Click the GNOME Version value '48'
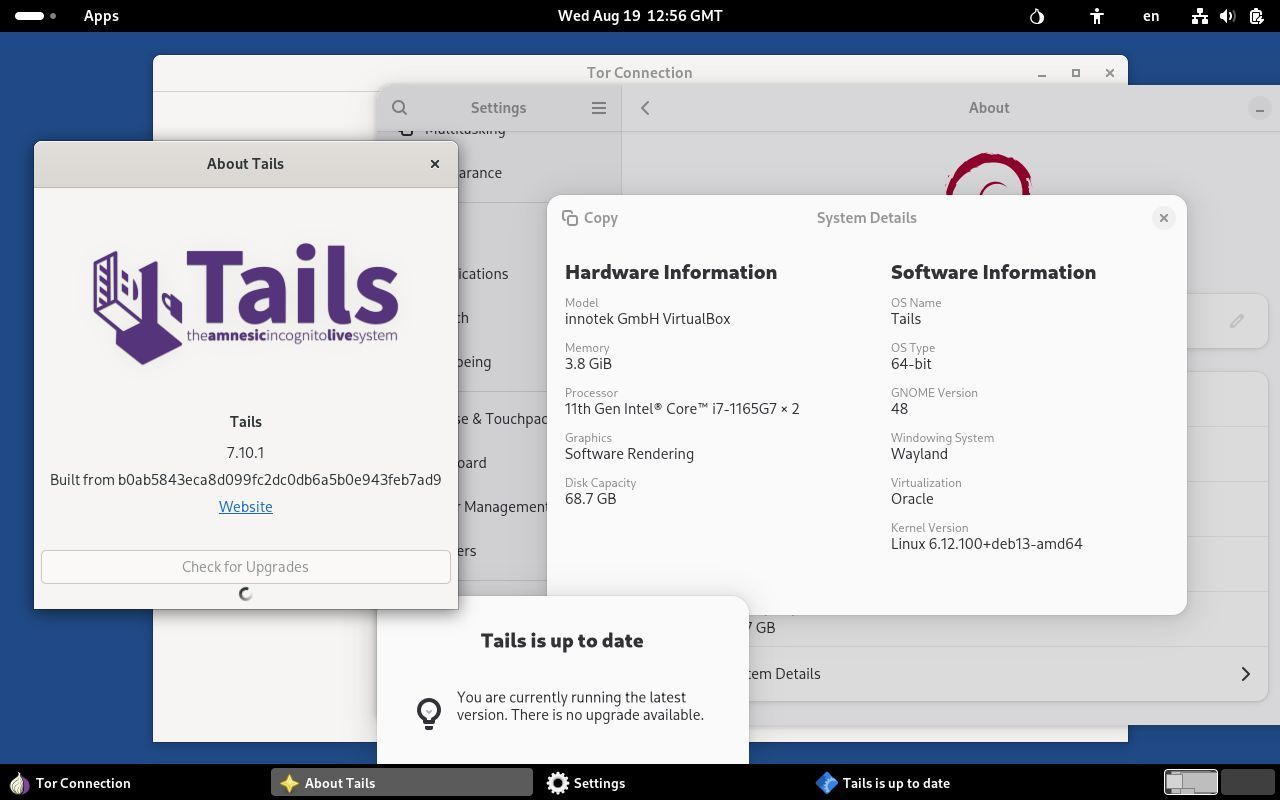1280x800 pixels. click(900, 409)
